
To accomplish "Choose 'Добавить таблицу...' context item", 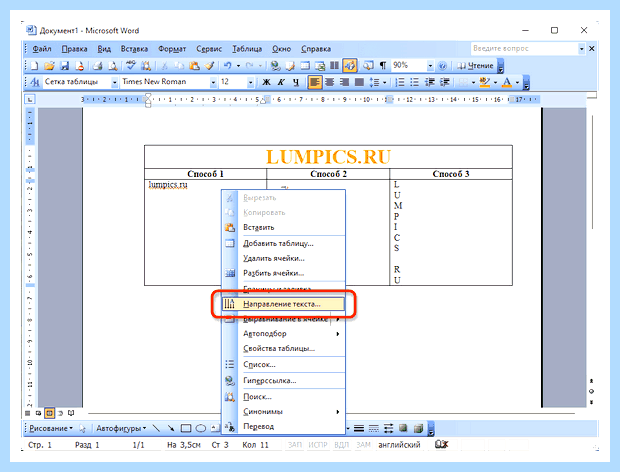I will pyautogui.click(x=283, y=244).
